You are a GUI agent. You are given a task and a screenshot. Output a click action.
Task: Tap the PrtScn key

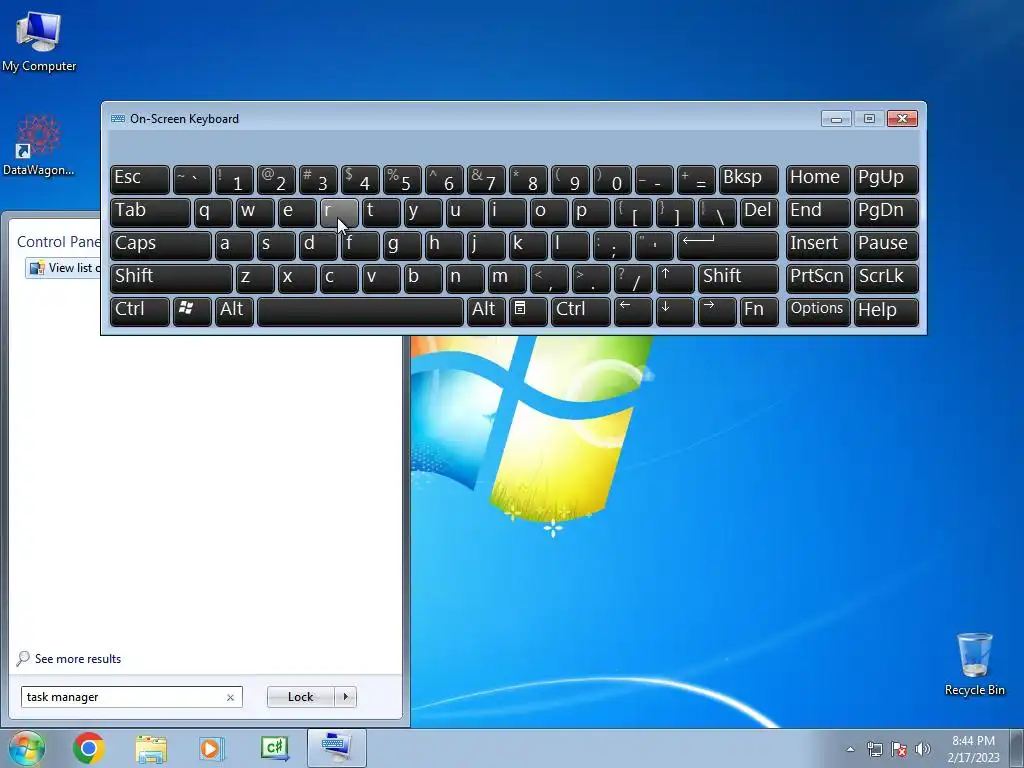[x=818, y=279]
